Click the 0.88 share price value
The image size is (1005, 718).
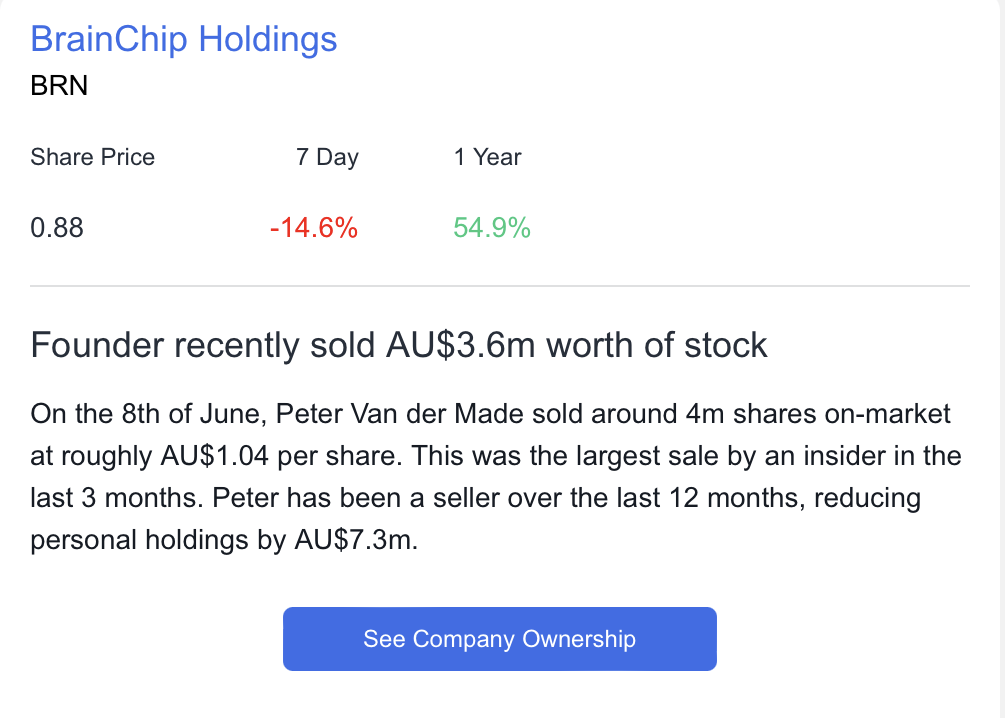(57, 228)
